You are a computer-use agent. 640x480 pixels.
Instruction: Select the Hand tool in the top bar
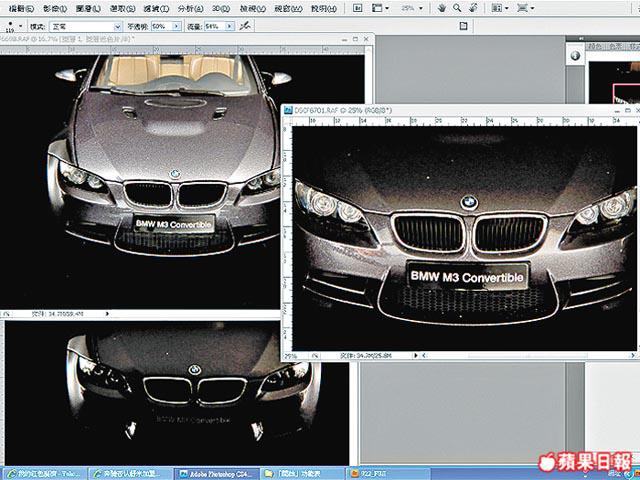[x=441, y=8]
